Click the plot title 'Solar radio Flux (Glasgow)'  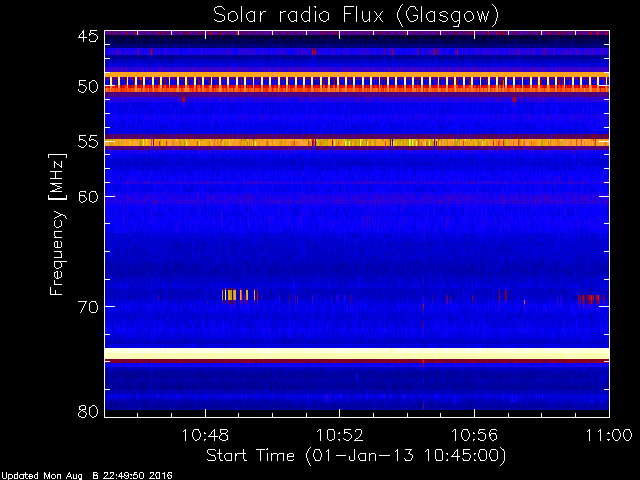[356, 16]
